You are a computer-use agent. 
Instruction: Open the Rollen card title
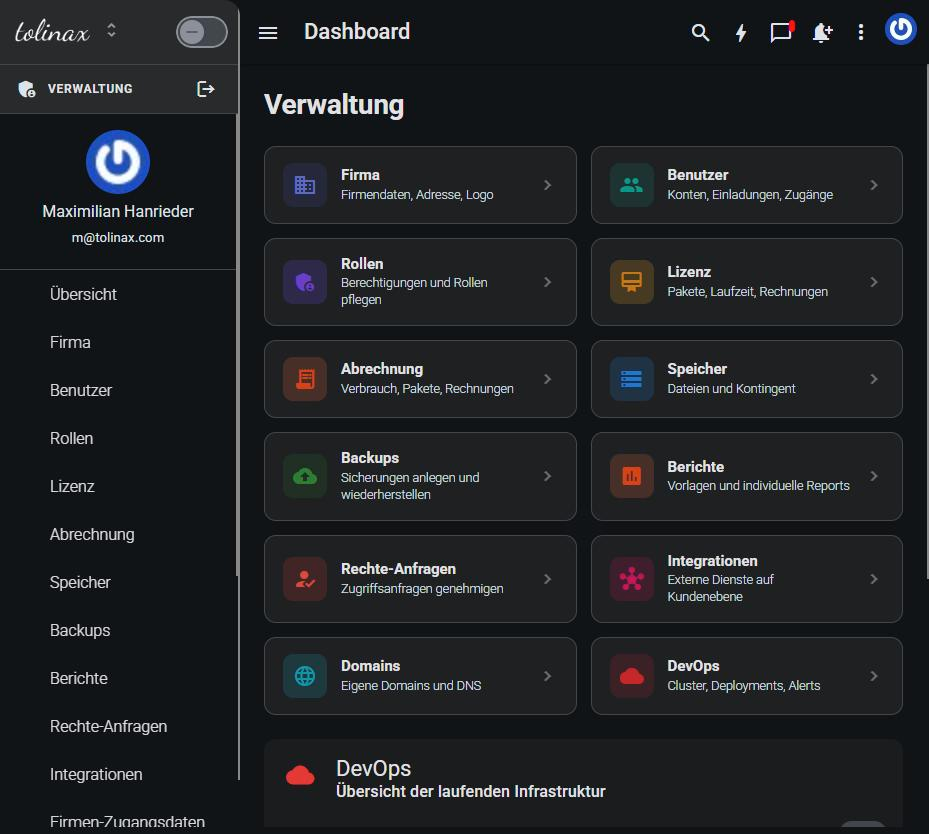pyautogui.click(x=362, y=264)
